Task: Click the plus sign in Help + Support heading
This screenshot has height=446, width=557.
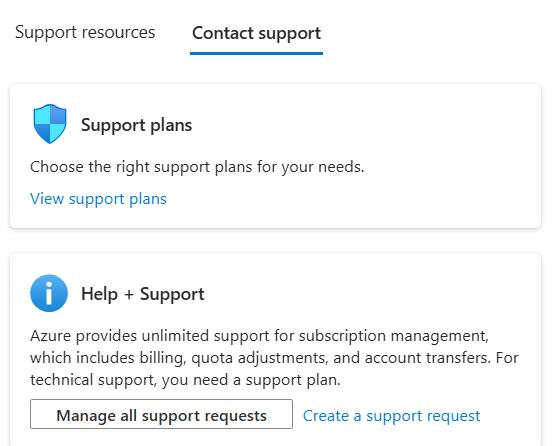Action: coord(129,294)
